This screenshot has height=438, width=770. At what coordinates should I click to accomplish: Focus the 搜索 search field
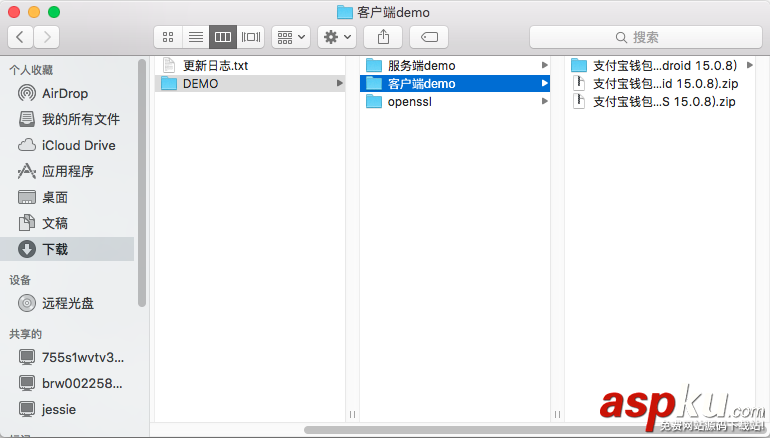pyautogui.click(x=646, y=37)
